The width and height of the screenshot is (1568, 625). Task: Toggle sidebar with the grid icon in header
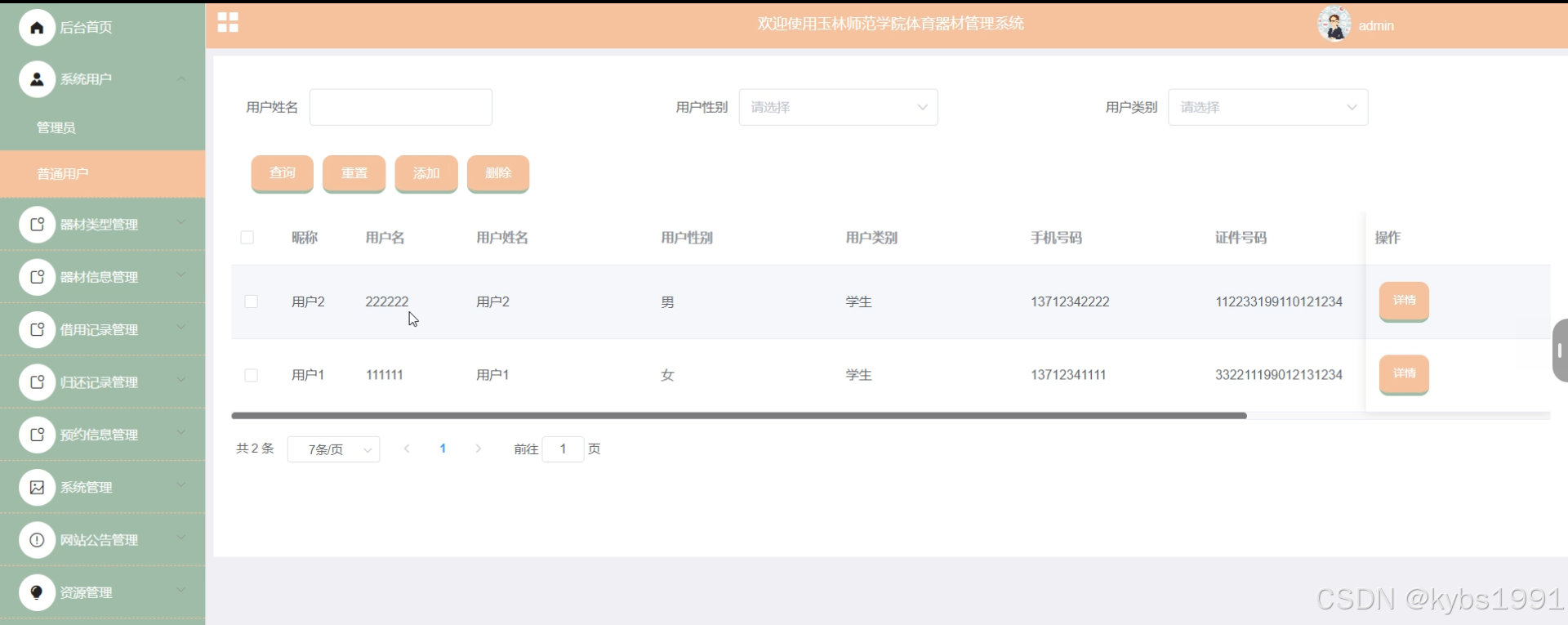pyautogui.click(x=228, y=23)
